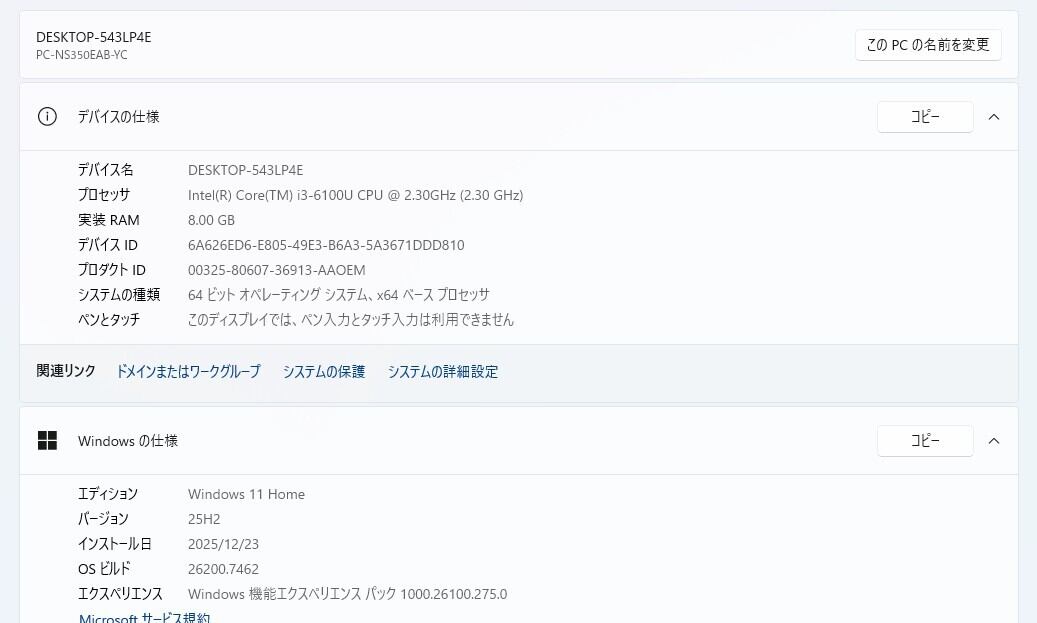
Task: Select version value 25H2
Action: 204,520
